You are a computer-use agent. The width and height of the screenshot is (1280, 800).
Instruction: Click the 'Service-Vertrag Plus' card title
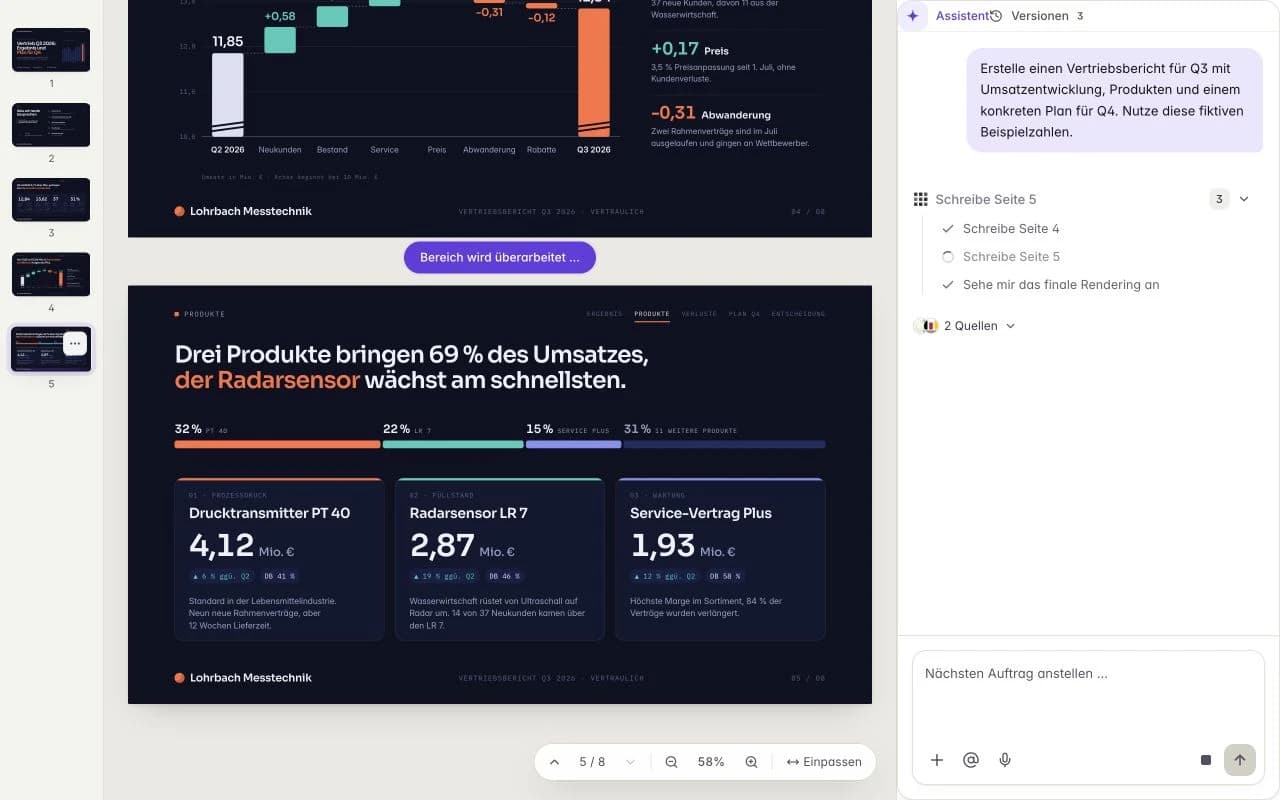(x=701, y=513)
